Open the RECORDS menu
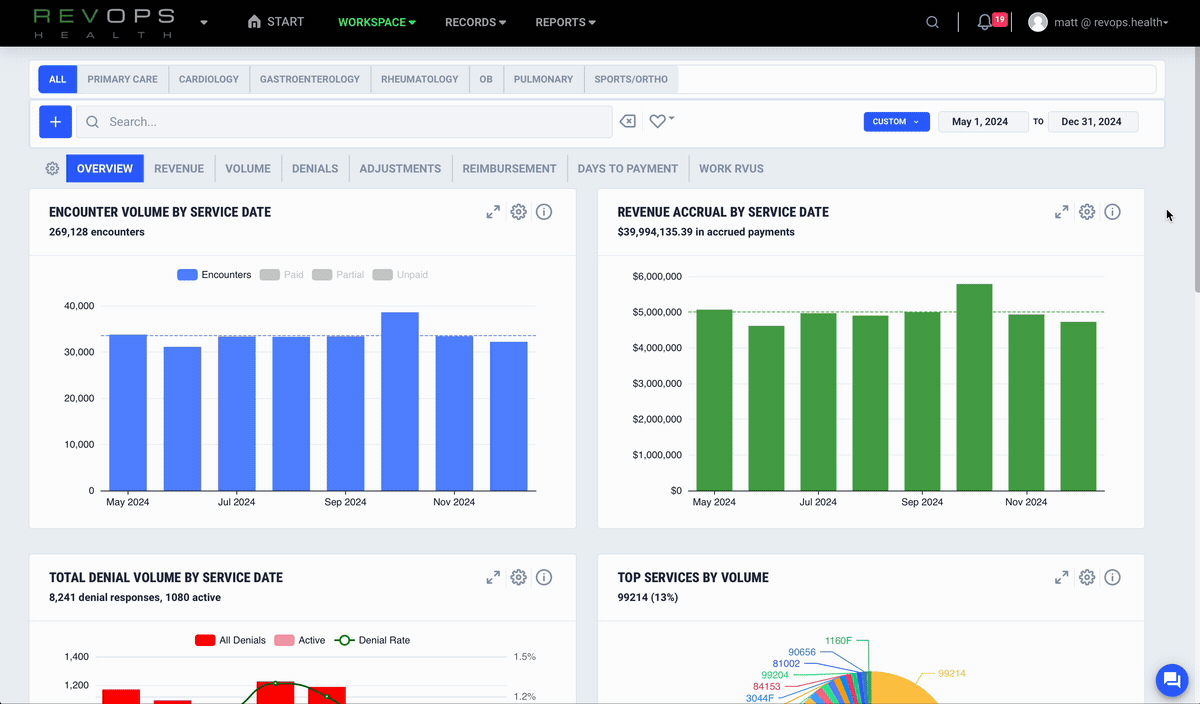The image size is (1200, 704). [475, 22]
